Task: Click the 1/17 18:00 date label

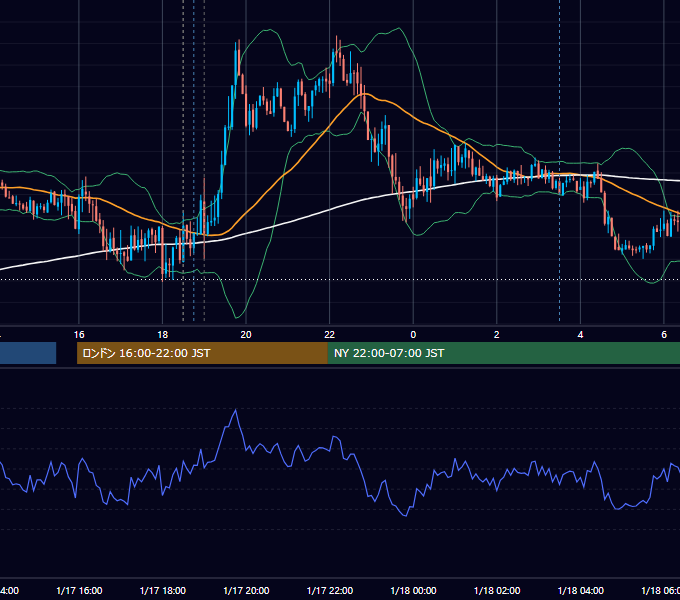Action: pyautogui.click(x=163, y=590)
